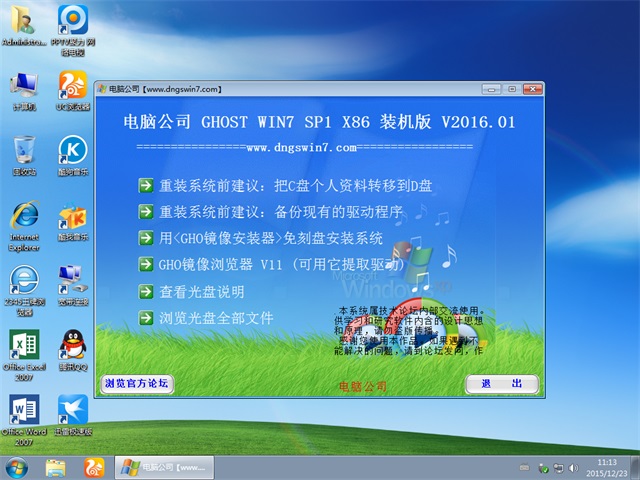This screenshot has width=640, height=480.
Task: Open the Recycle Bin icon
Action: pos(24,151)
